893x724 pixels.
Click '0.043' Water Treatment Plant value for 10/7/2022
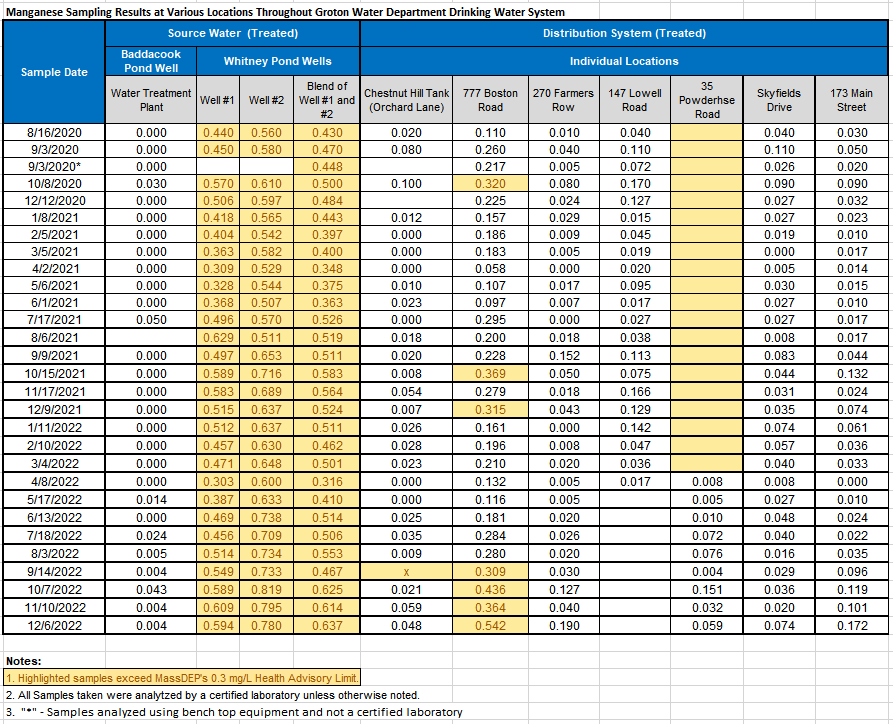(151, 590)
